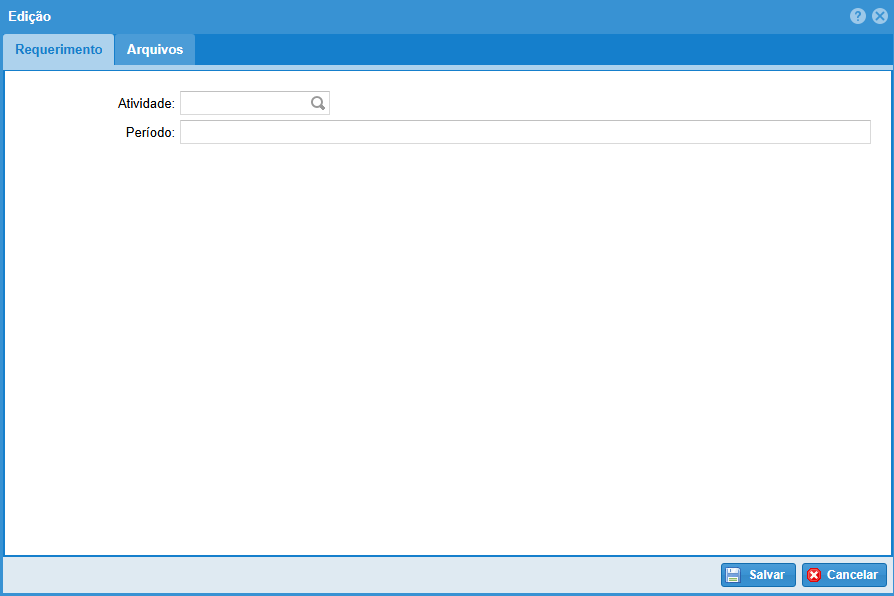Screen dimensions: 894x596
Task: Click the blank margin left of the Atividade label
Action: click(x=60, y=103)
